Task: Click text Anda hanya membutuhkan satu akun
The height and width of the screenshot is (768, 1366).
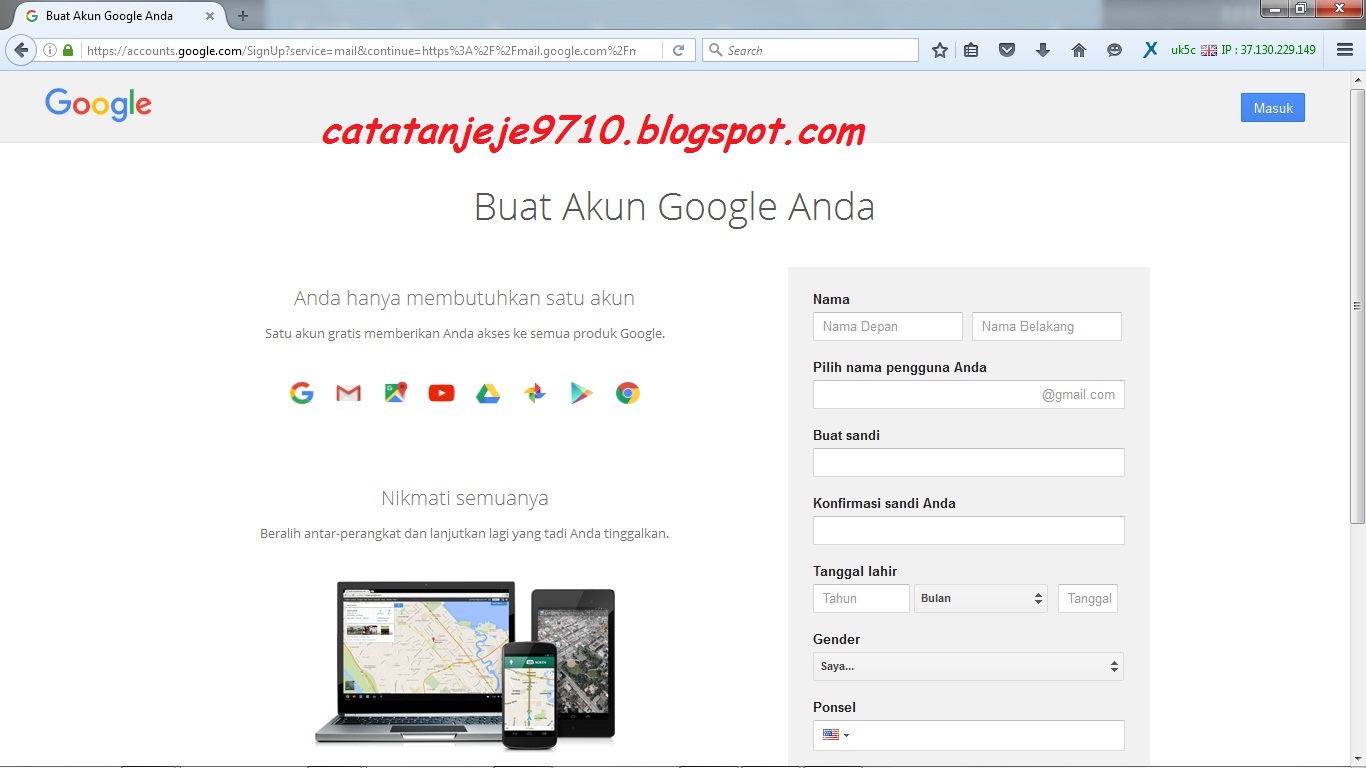Action: [x=464, y=298]
